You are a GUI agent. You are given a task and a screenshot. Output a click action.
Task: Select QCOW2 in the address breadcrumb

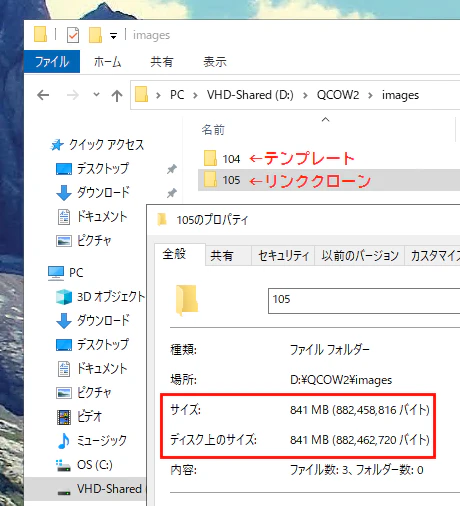338,95
